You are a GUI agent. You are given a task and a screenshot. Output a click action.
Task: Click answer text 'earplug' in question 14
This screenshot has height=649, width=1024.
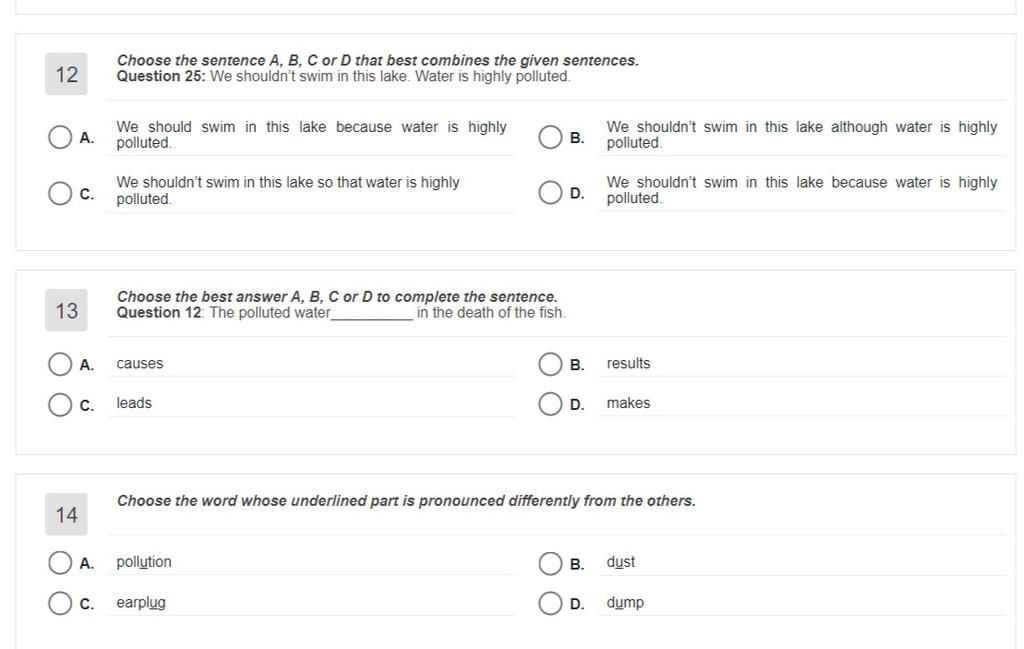pyautogui.click(x=141, y=603)
